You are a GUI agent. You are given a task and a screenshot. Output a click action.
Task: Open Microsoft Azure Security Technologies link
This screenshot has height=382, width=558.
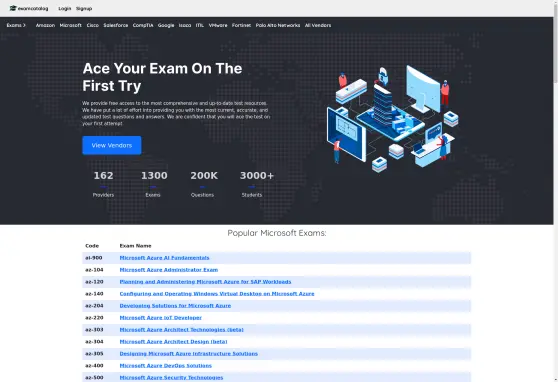(x=171, y=378)
